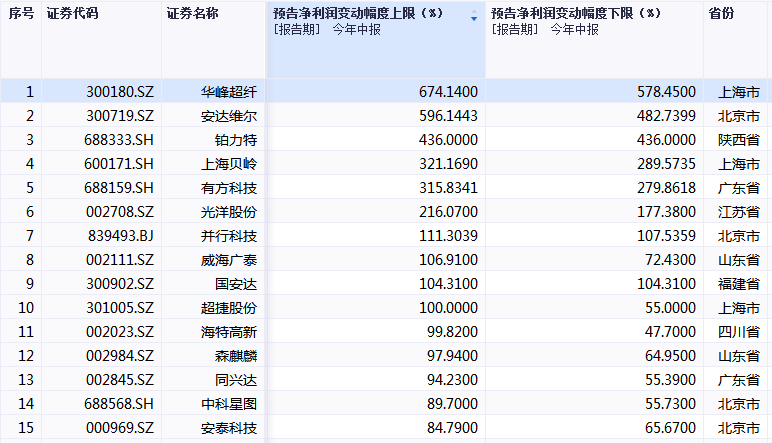
Task: Select stock name 威海广泰
Action: (x=229, y=259)
